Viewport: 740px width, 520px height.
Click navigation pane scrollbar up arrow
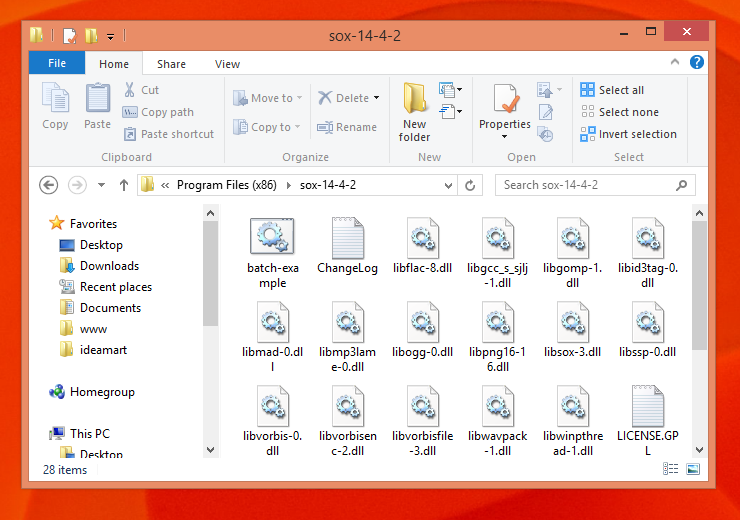click(210, 213)
